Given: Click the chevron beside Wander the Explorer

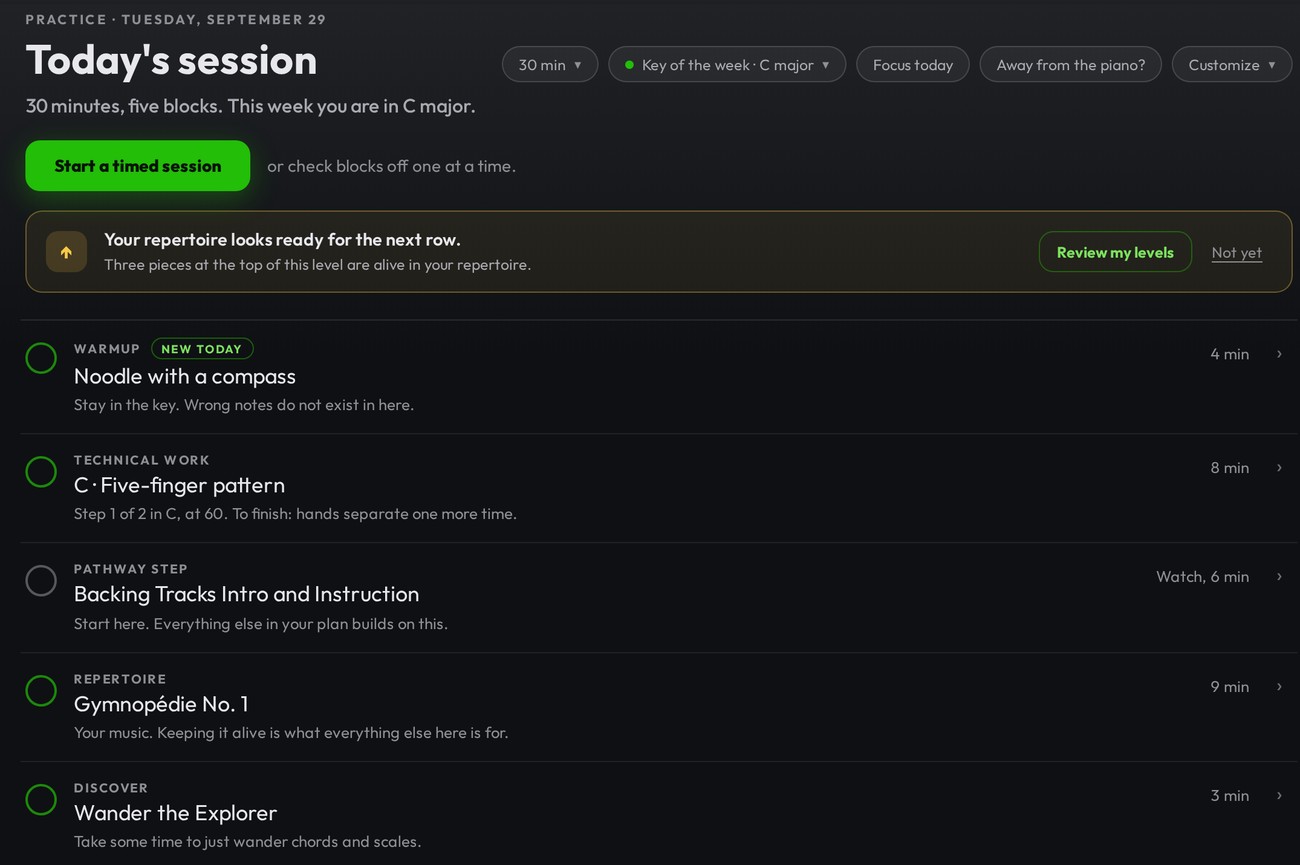Looking at the screenshot, I should (1279, 795).
